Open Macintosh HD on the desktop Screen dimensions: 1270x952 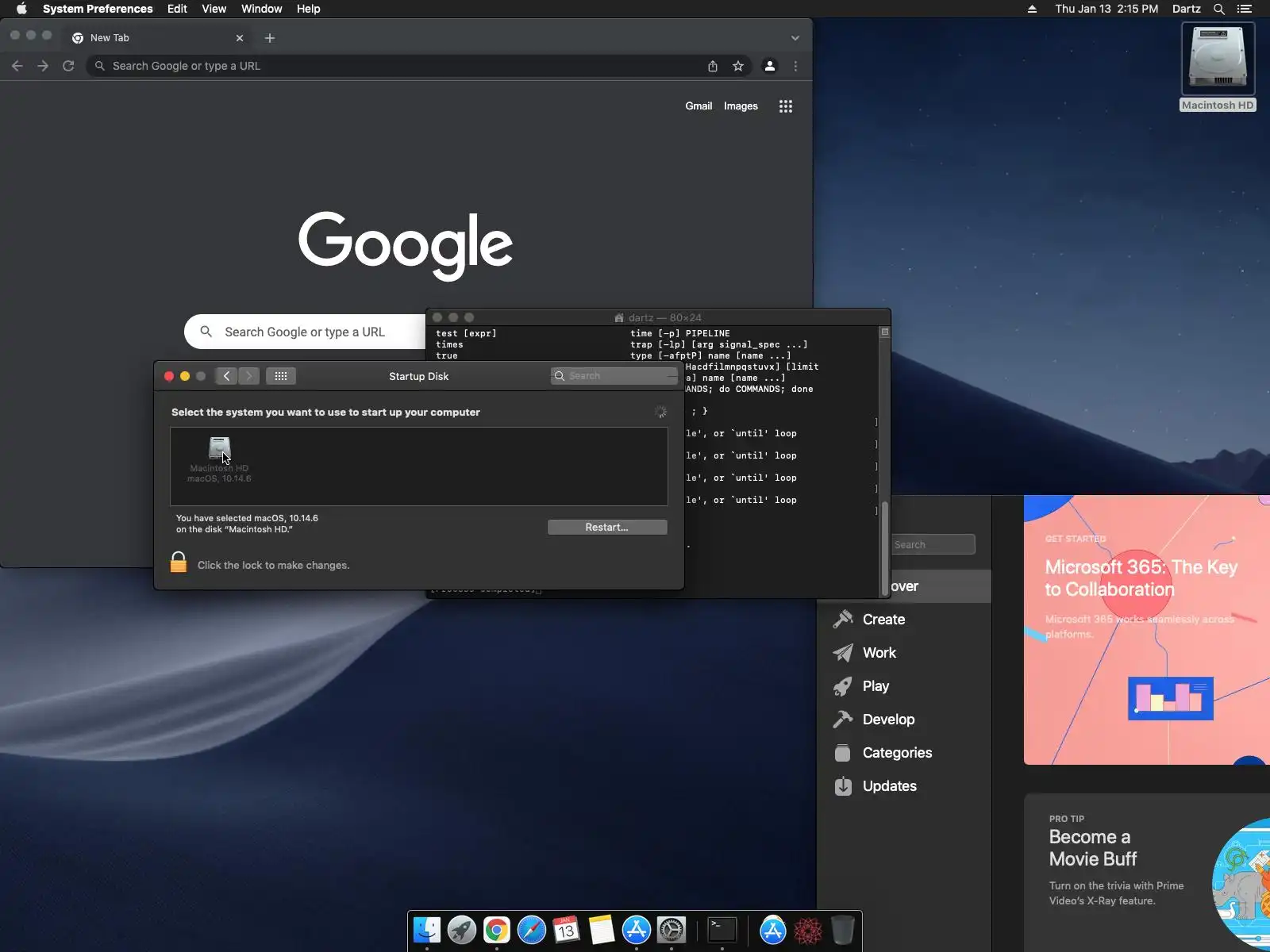(x=1218, y=67)
